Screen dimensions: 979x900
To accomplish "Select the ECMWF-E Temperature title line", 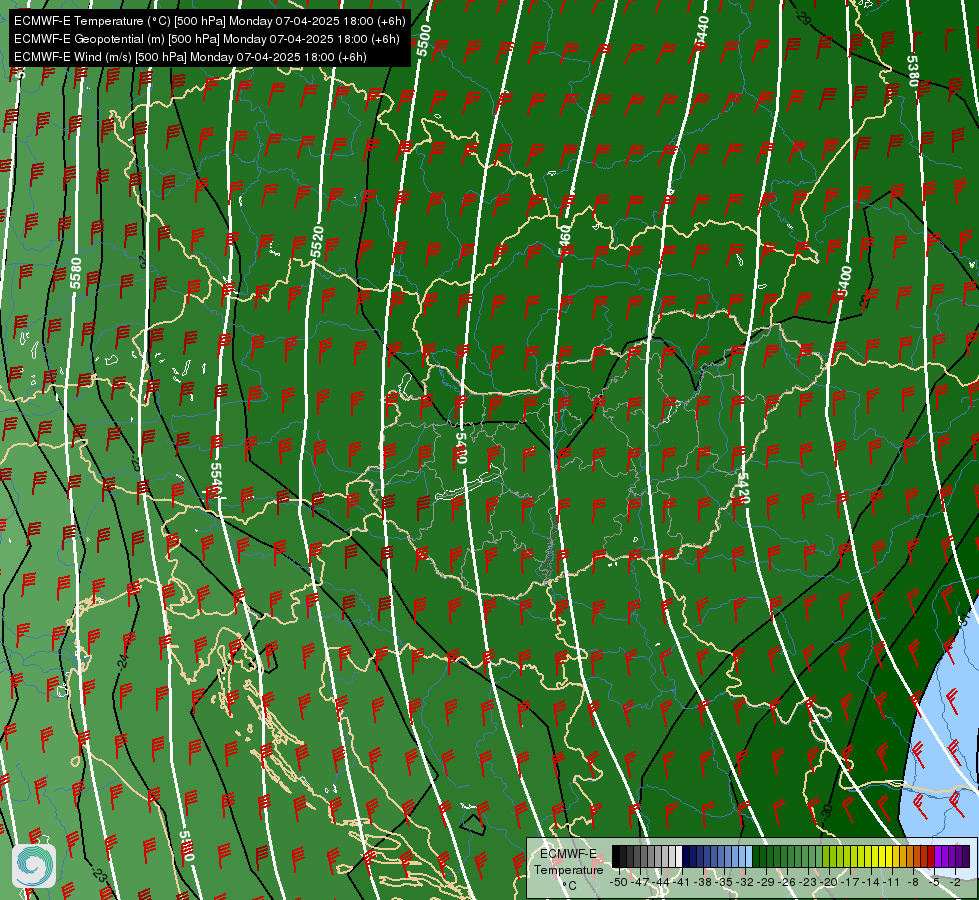I will click(x=210, y=21).
